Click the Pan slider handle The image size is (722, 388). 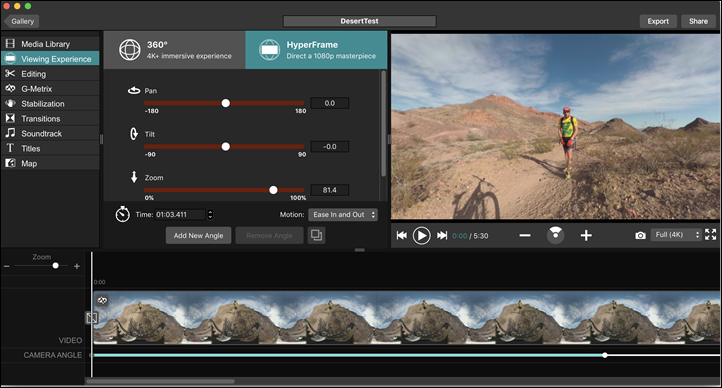[226, 103]
